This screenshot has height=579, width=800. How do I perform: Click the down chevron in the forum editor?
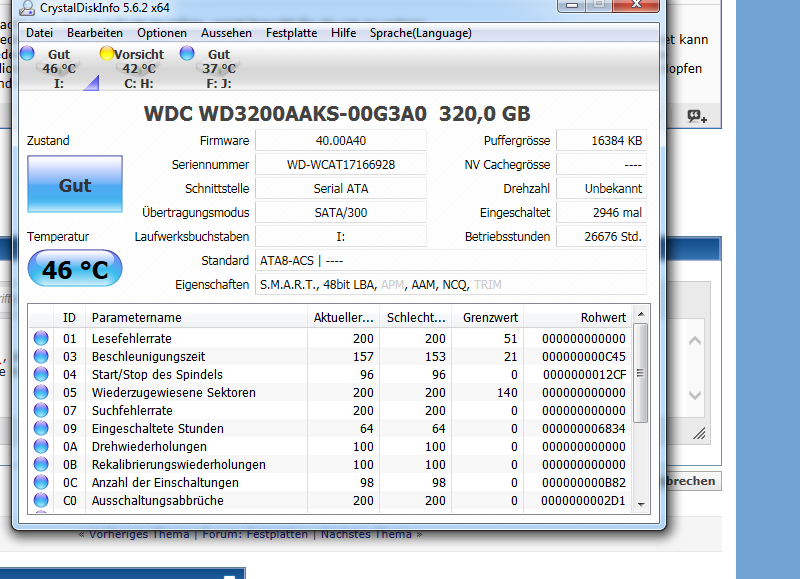(x=695, y=395)
